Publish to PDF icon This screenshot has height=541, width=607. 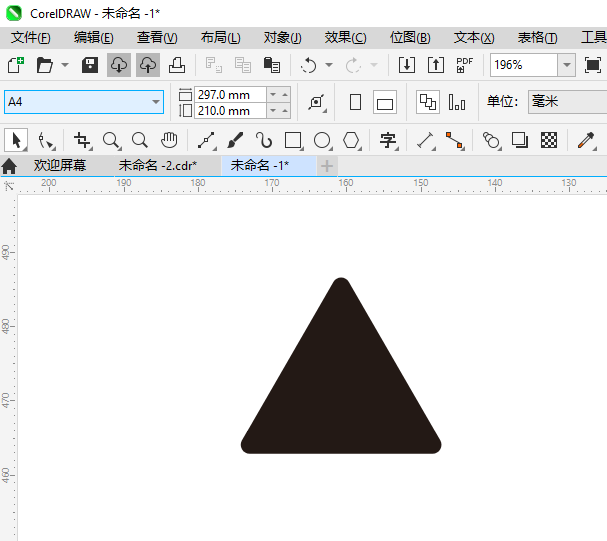click(x=465, y=65)
